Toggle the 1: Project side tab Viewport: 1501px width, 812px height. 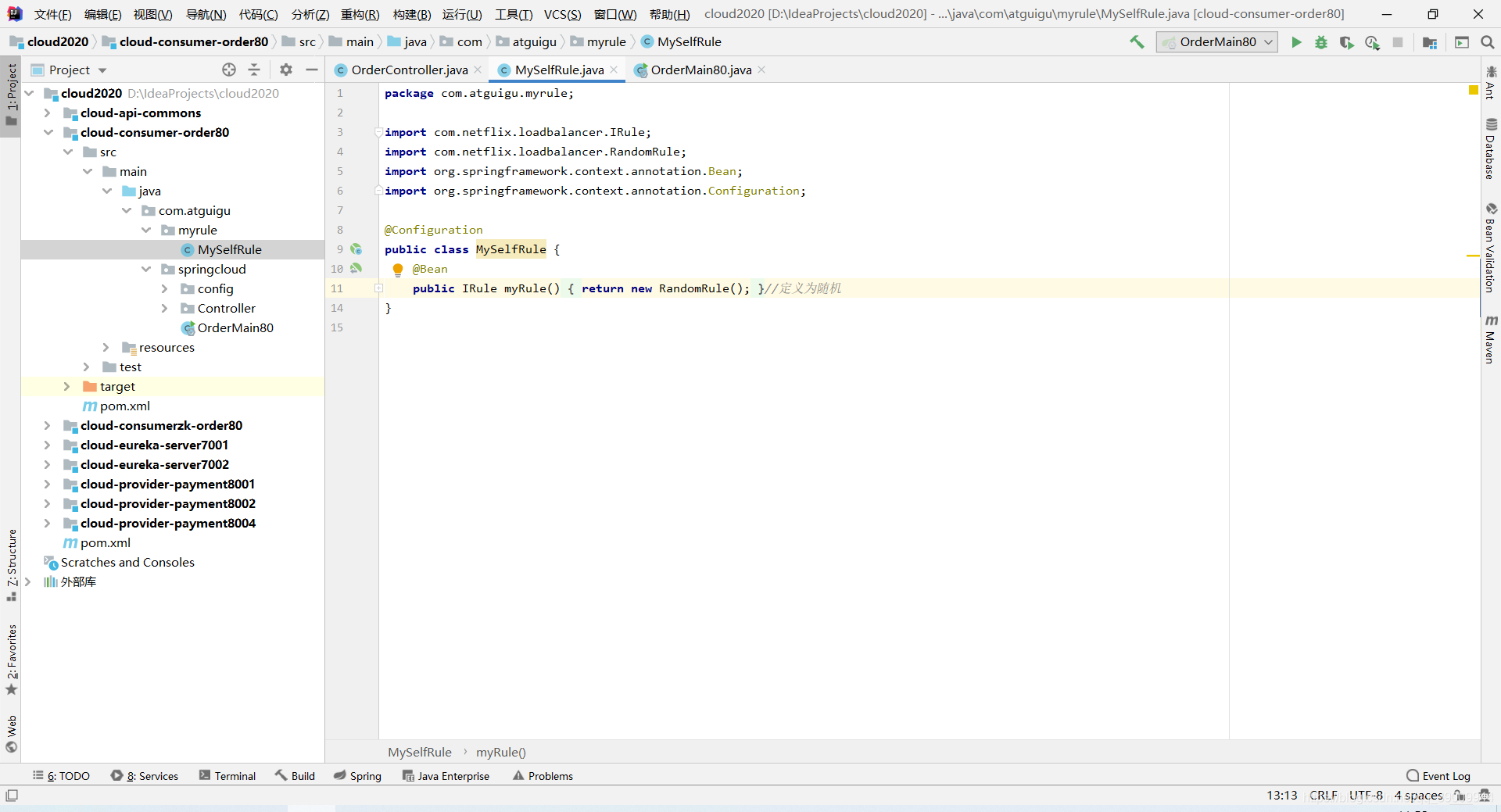(x=11, y=95)
